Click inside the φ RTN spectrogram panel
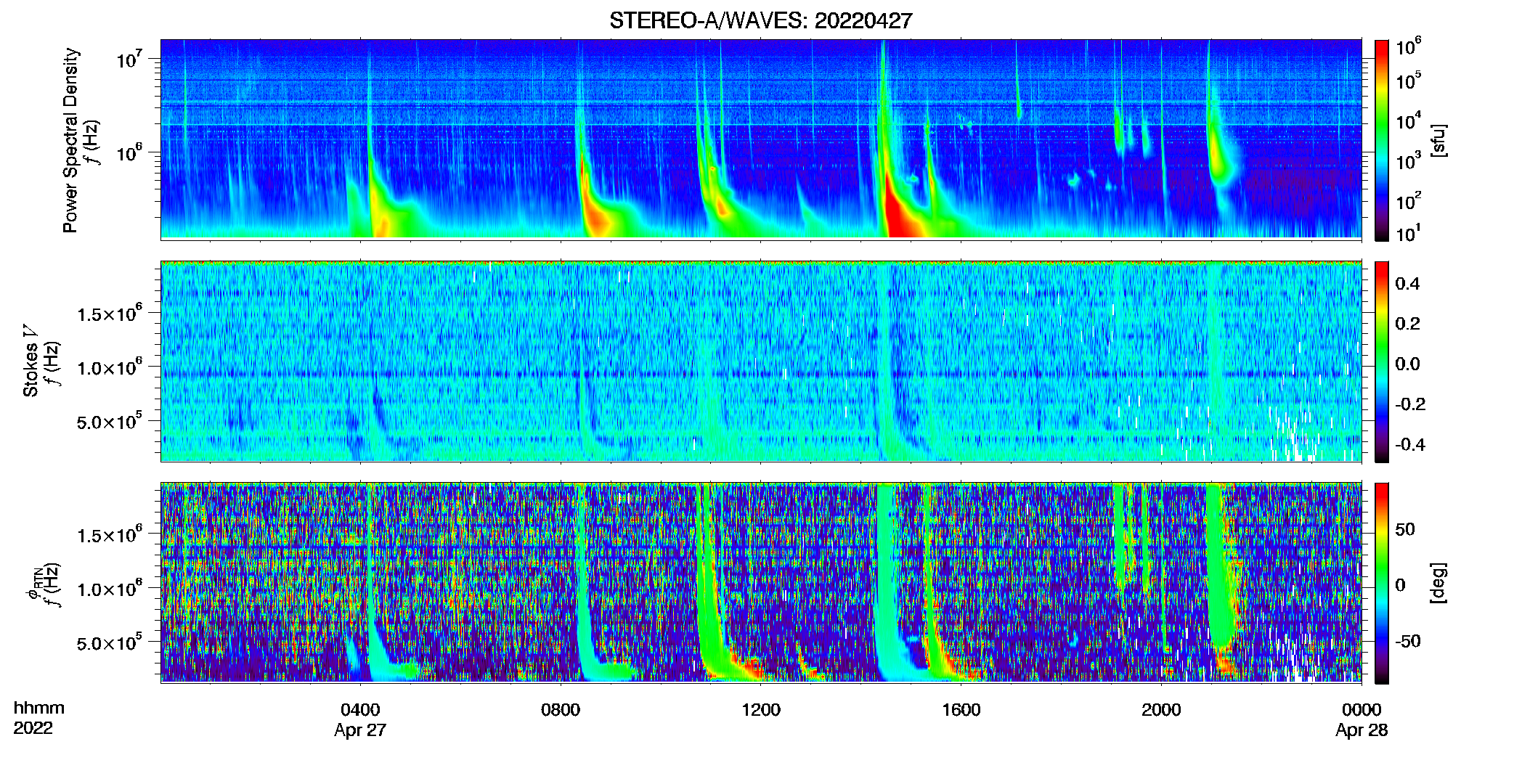Screen dimensions: 1522x784 pyautogui.click(x=761, y=583)
